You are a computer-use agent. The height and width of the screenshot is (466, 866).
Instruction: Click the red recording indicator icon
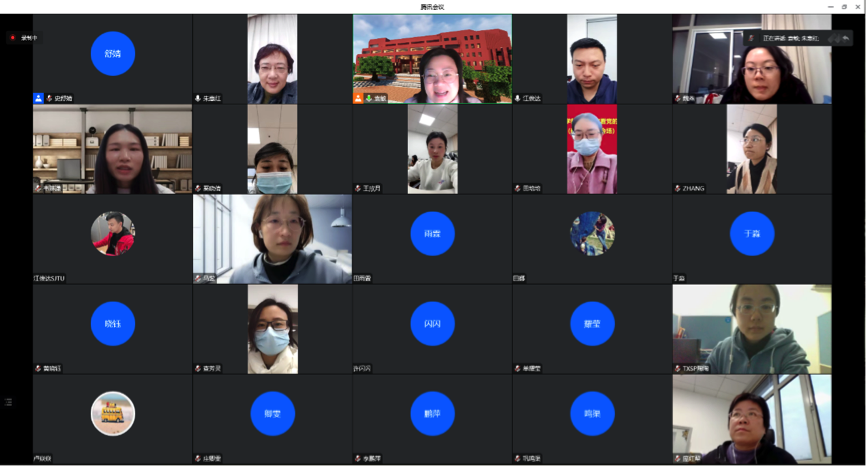pos(13,38)
